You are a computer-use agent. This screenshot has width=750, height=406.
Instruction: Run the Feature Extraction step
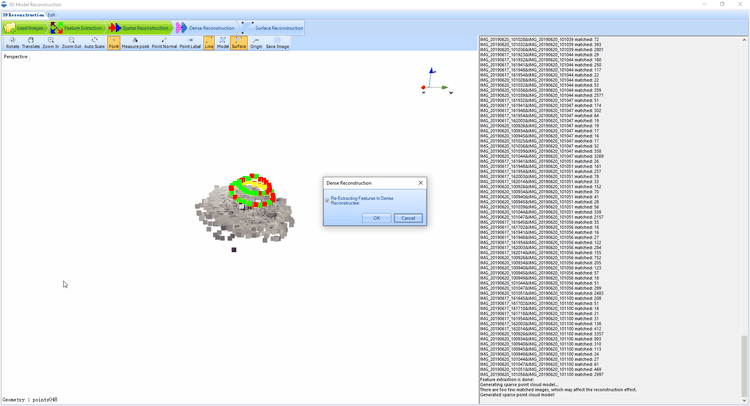[x=75, y=28]
